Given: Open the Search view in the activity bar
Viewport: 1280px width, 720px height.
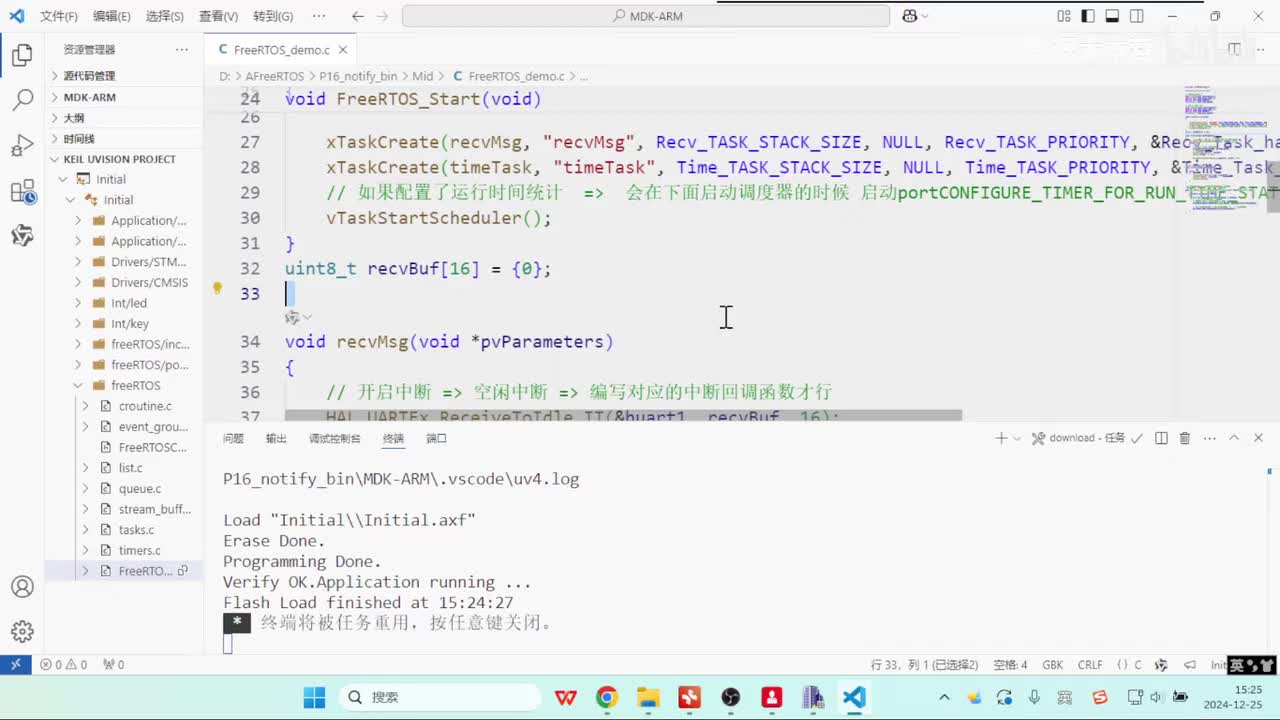Looking at the screenshot, I should [22, 100].
